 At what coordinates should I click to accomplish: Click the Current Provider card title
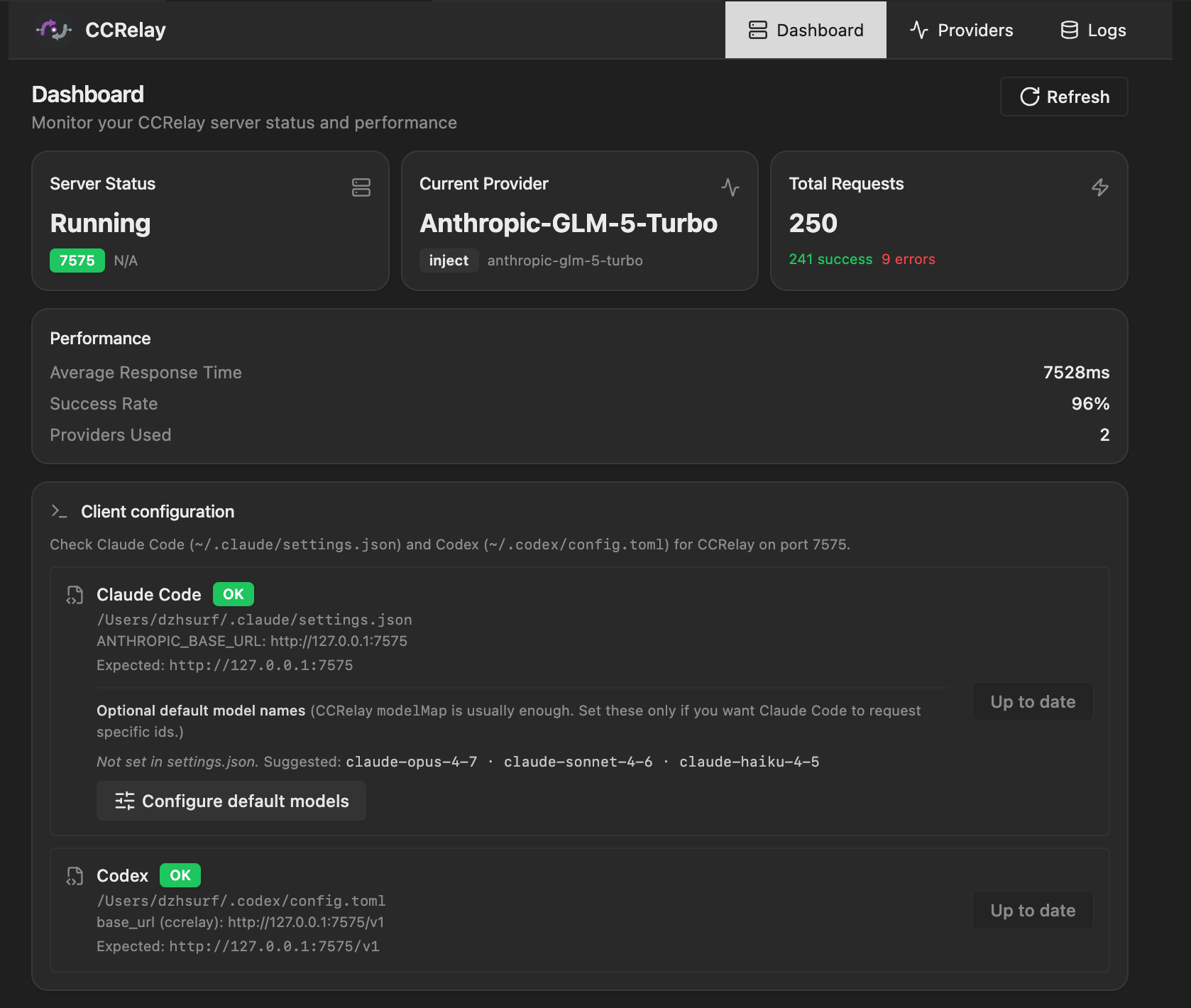click(x=483, y=184)
